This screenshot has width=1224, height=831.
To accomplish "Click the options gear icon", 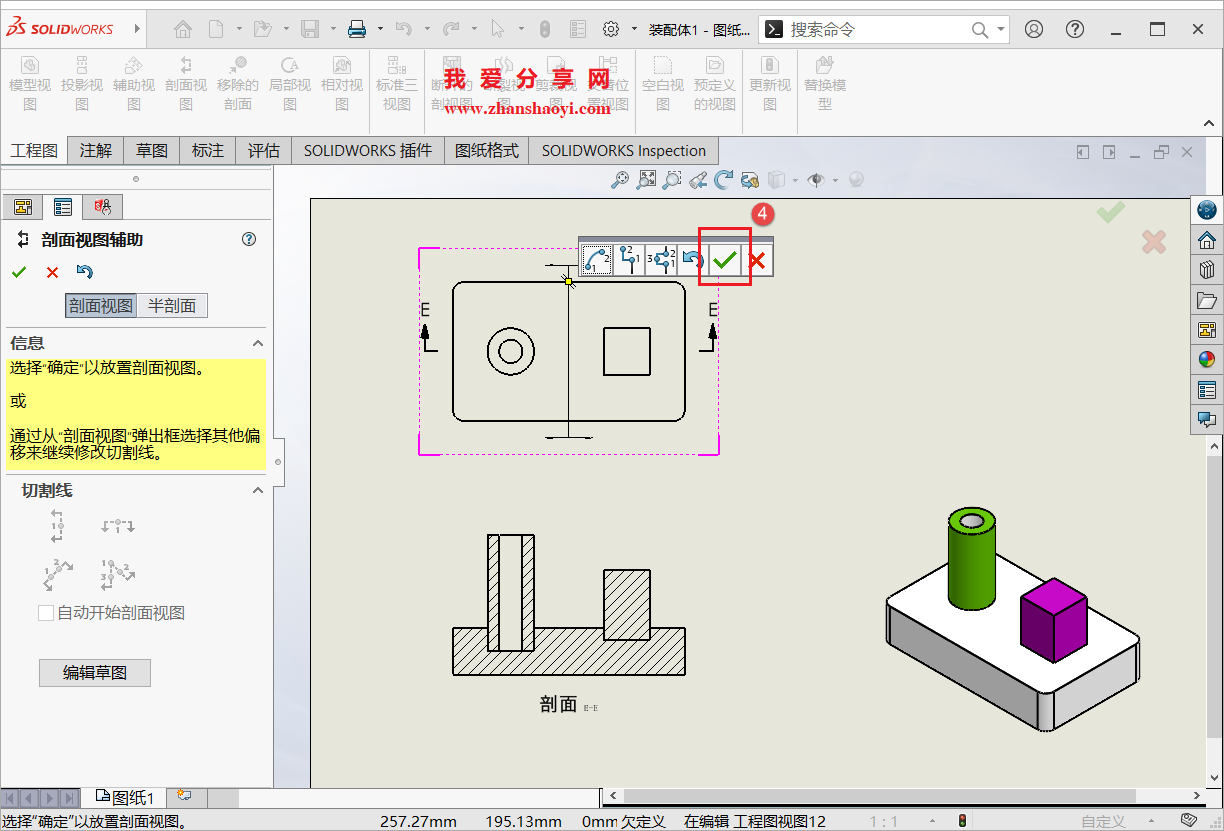I will coord(611,29).
